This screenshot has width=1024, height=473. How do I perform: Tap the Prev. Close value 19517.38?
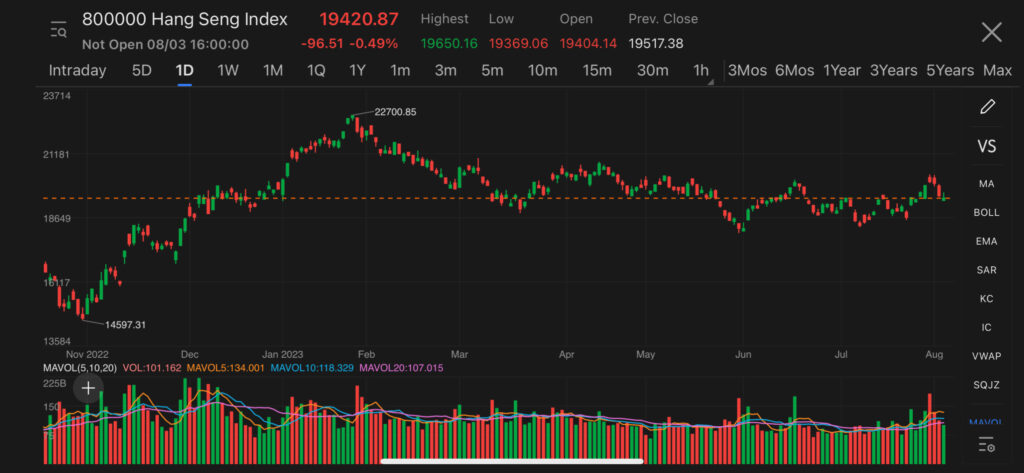pyautogui.click(x=656, y=44)
